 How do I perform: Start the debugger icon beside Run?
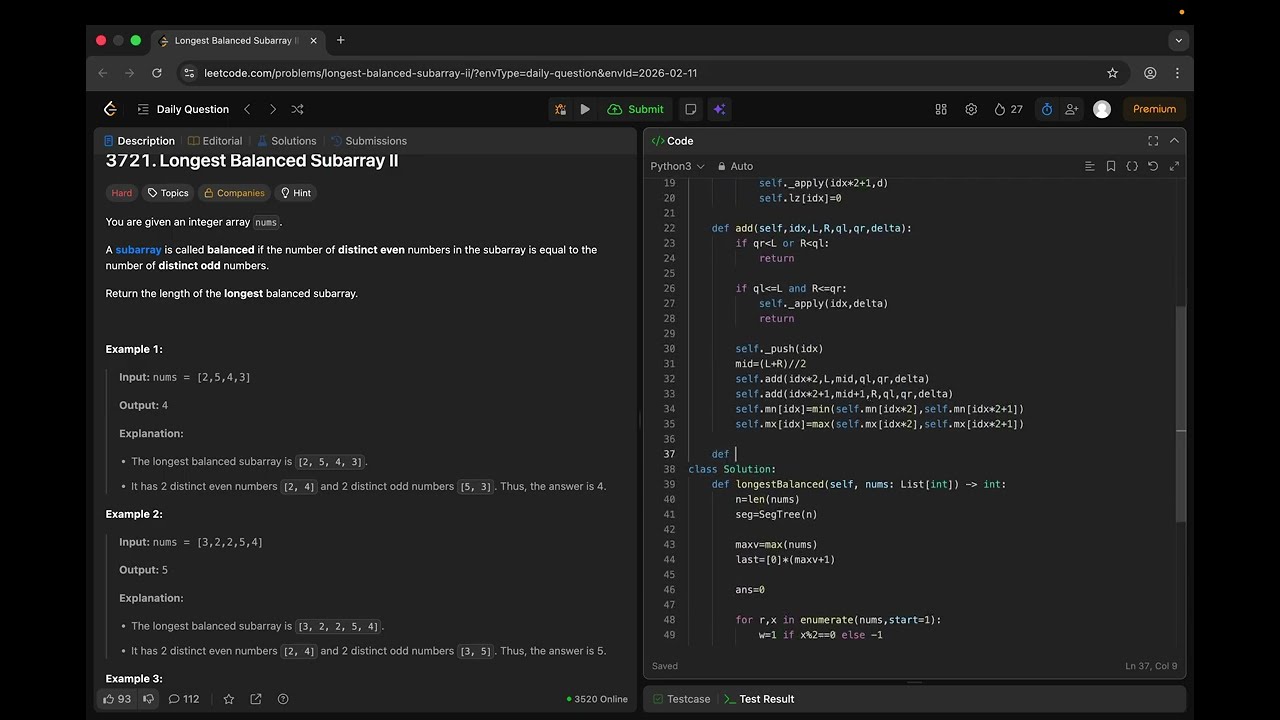click(560, 109)
